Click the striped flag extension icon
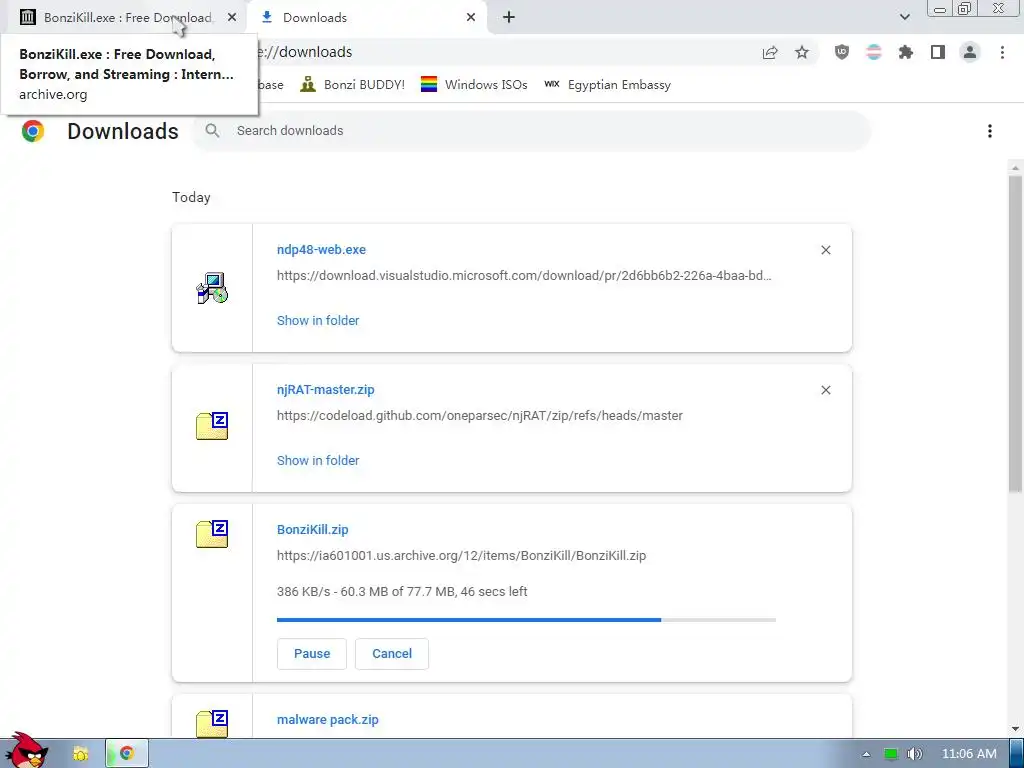 (x=874, y=52)
